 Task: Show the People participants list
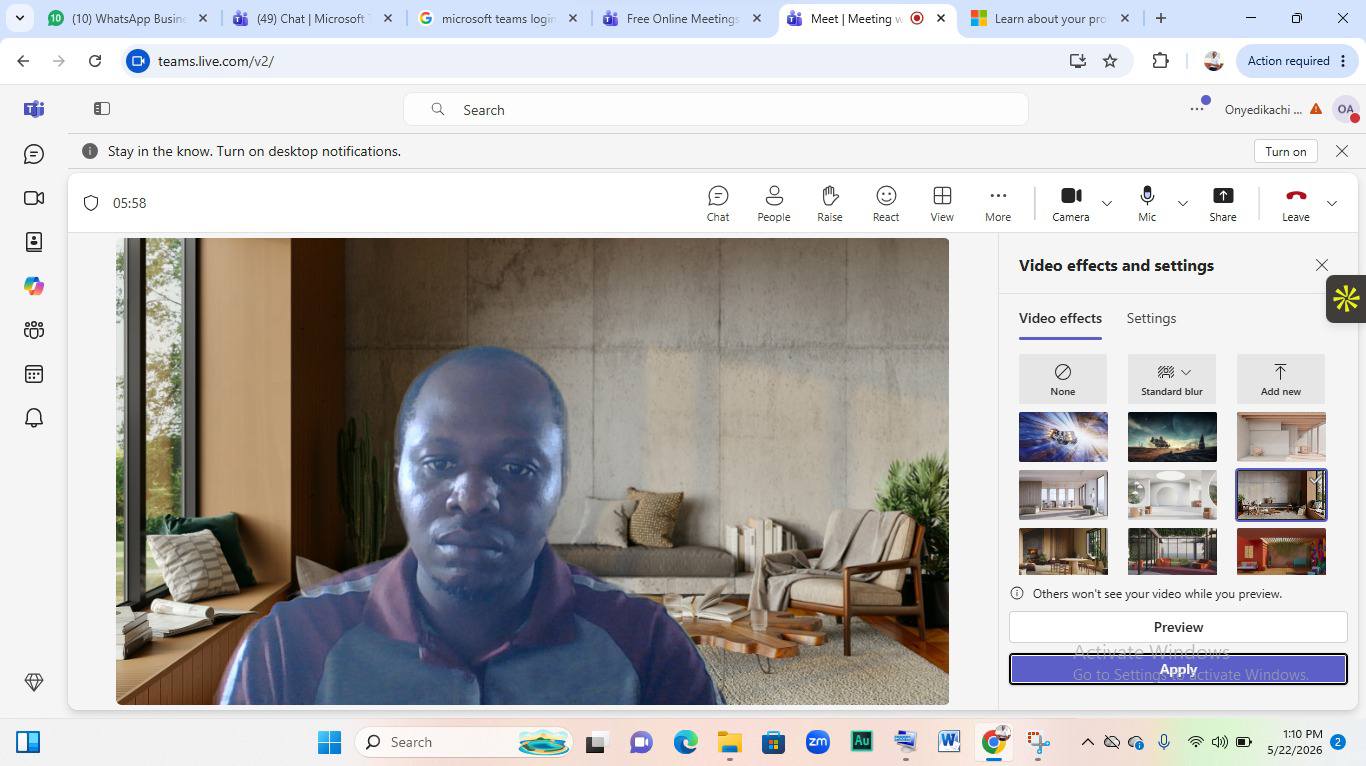pyautogui.click(x=774, y=203)
